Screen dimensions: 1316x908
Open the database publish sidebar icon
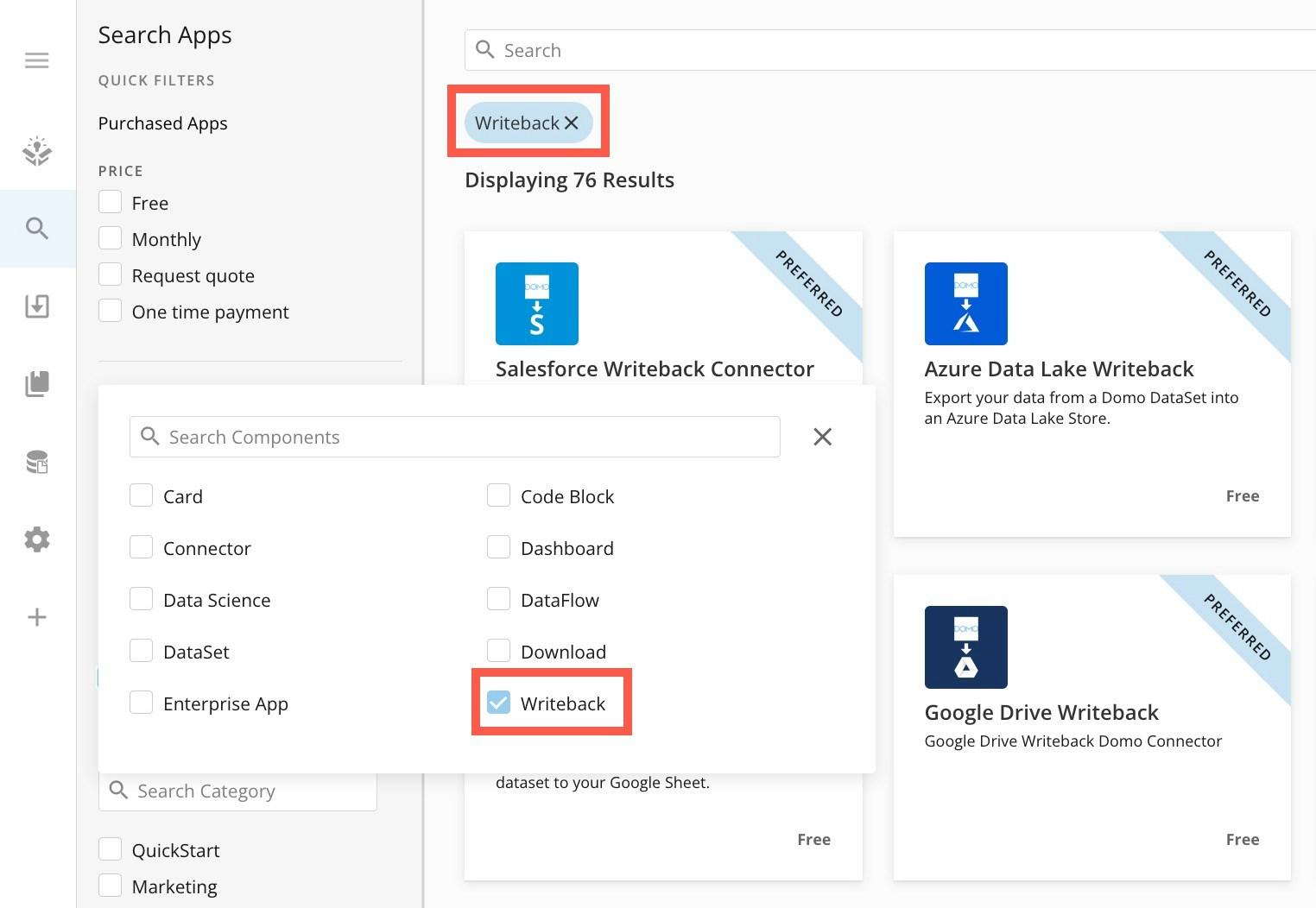tap(37, 462)
